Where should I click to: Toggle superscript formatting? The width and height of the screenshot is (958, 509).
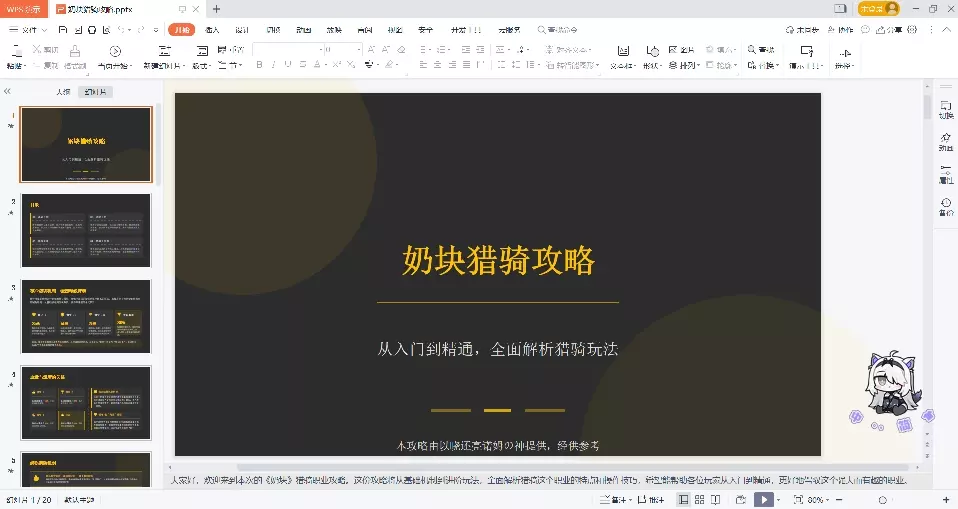pos(336,64)
